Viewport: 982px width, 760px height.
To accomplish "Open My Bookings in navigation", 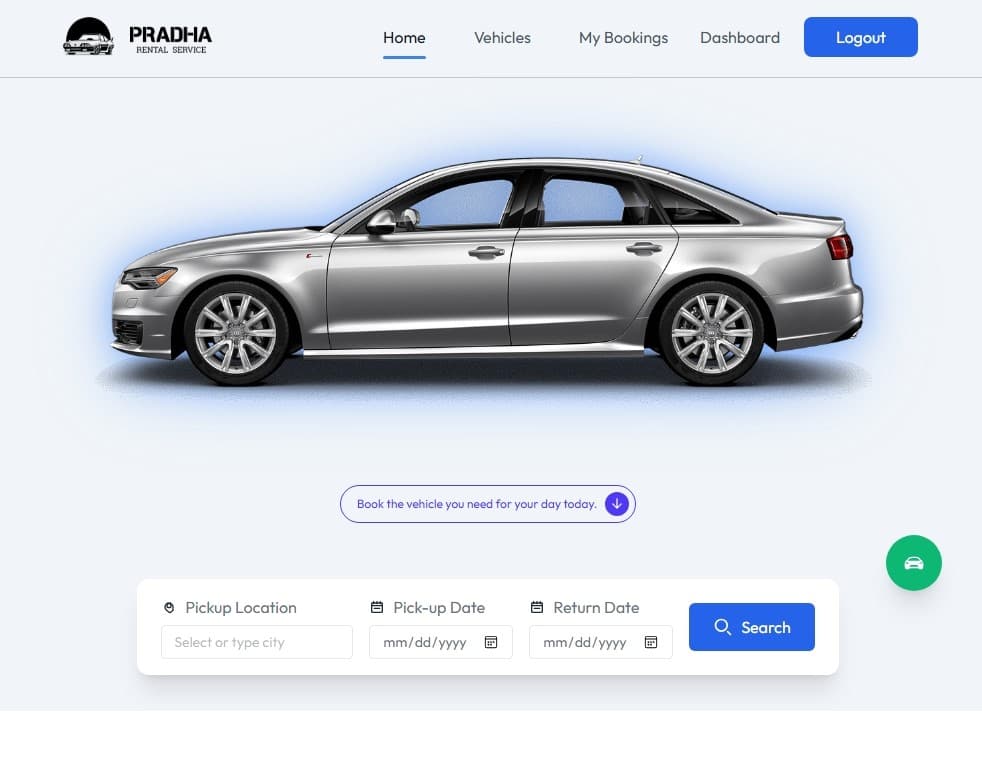I will point(623,38).
